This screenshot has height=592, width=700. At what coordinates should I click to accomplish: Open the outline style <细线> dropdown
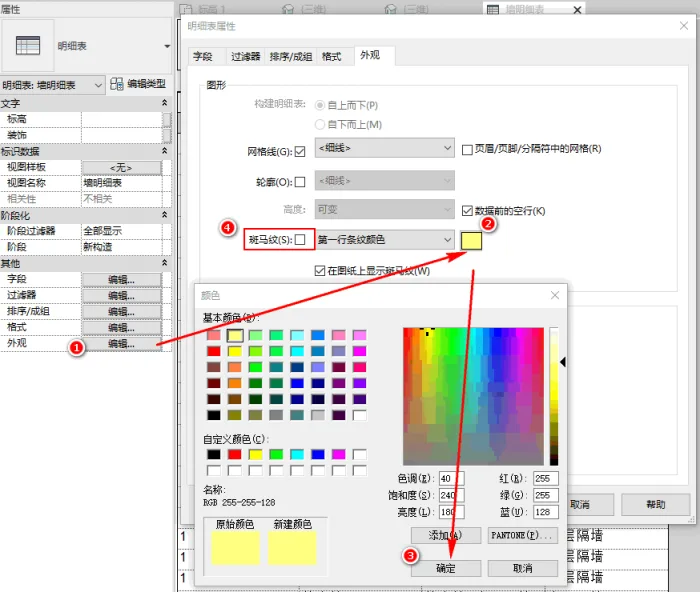(x=385, y=180)
